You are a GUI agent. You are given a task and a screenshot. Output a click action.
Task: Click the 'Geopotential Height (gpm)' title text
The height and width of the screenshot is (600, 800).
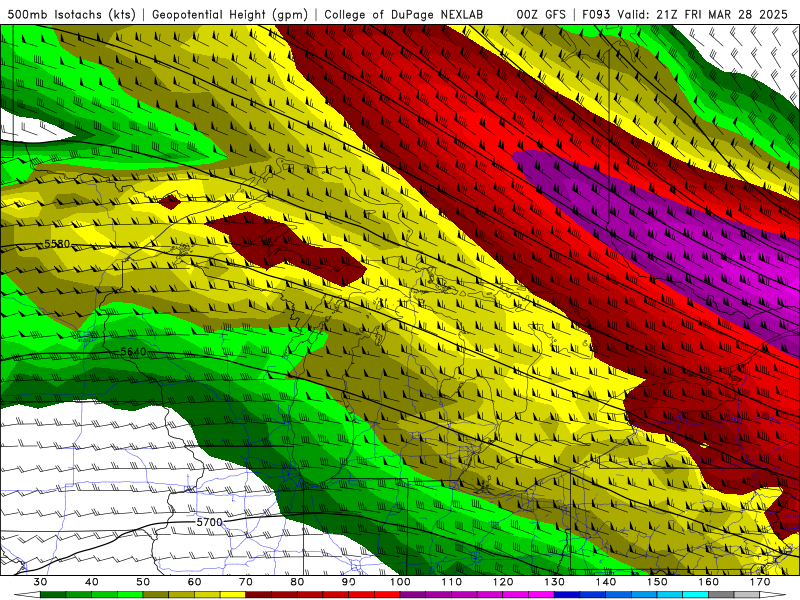click(230, 14)
